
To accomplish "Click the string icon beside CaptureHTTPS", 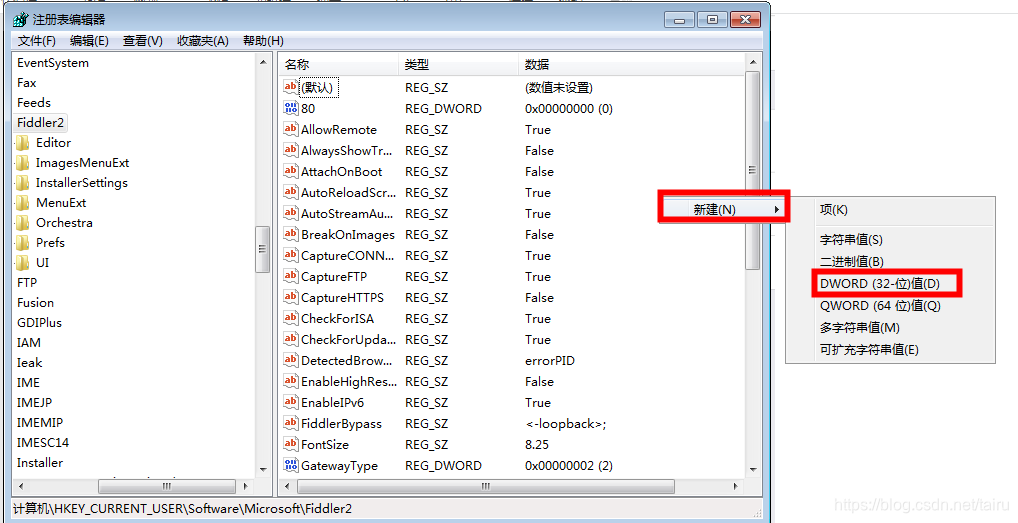I will 290,297.
